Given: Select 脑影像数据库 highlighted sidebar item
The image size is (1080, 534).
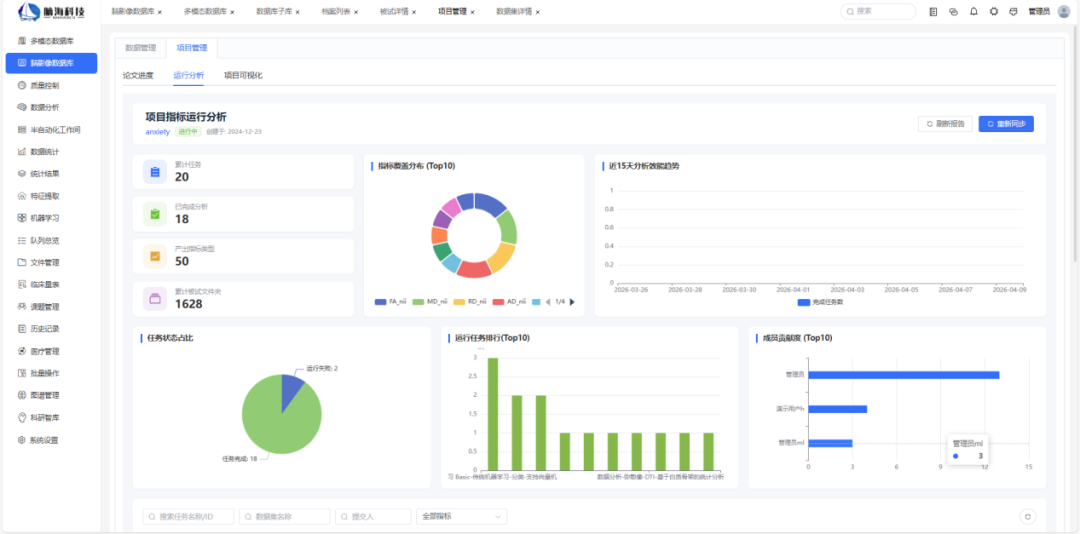Looking at the screenshot, I should 52,63.
